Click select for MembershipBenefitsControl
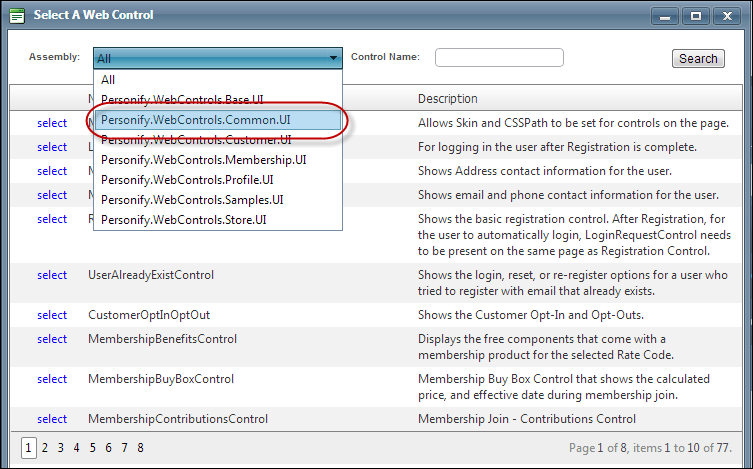The width and height of the screenshot is (753, 469). [52, 339]
